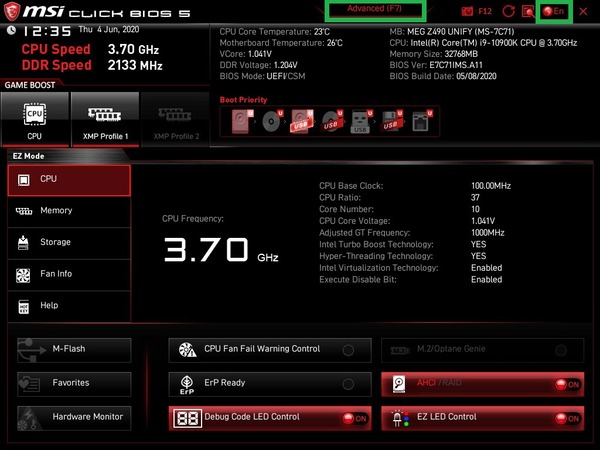The width and height of the screenshot is (600, 450).
Task: Click the ErP leaf icon
Action: (x=187, y=384)
